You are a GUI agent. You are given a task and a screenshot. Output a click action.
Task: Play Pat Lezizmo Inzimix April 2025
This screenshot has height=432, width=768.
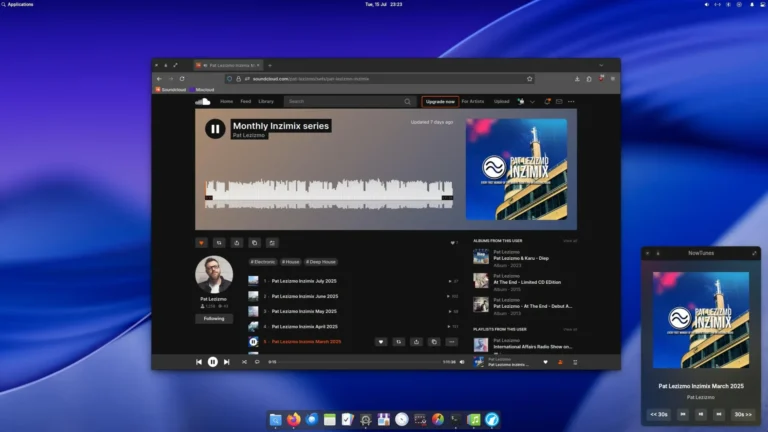(x=304, y=327)
